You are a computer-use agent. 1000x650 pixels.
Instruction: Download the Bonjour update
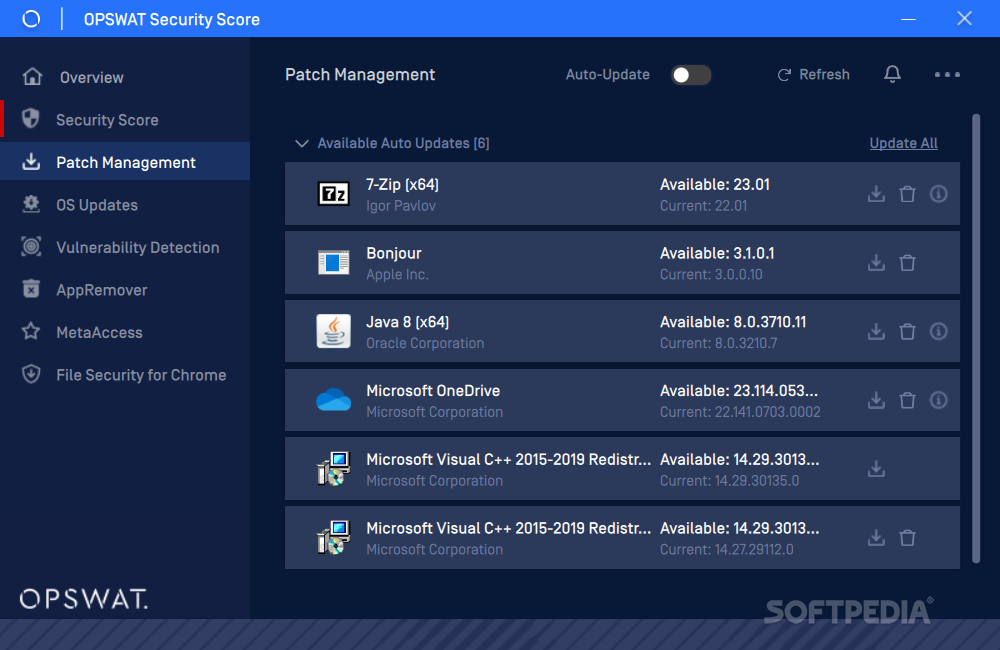pyautogui.click(x=876, y=262)
